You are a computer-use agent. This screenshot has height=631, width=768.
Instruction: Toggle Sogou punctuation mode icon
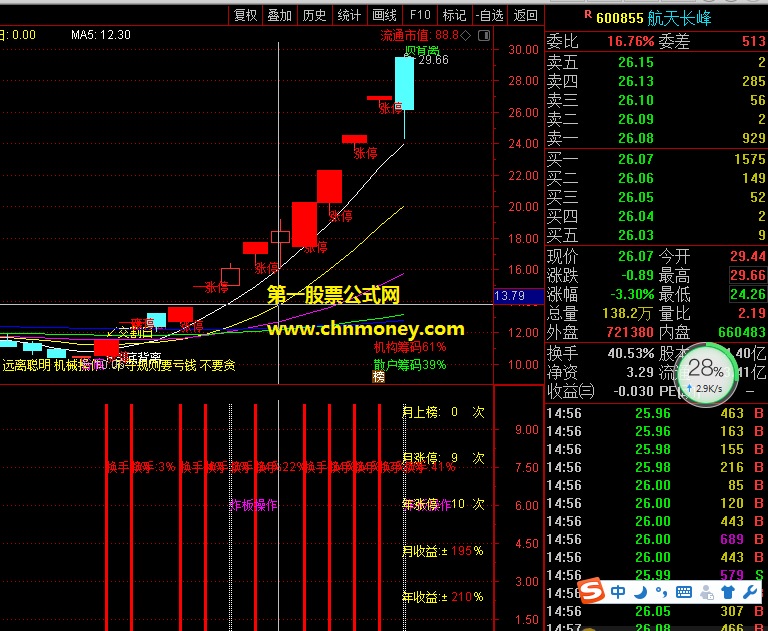tap(661, 592)
